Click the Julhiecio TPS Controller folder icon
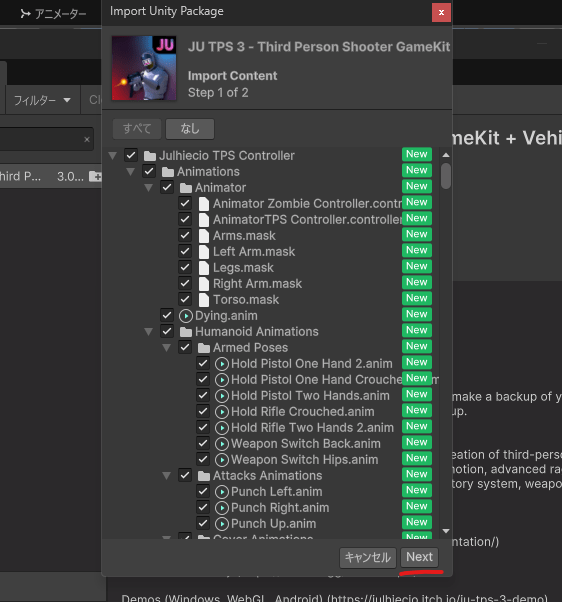Viewport: 562px width, 602px height. coord(150,156)
